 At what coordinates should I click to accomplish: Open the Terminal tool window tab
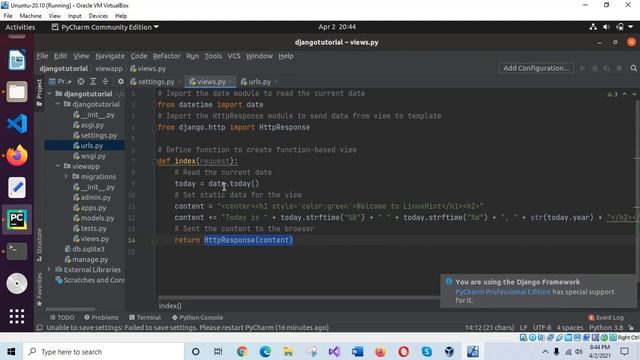145,317
